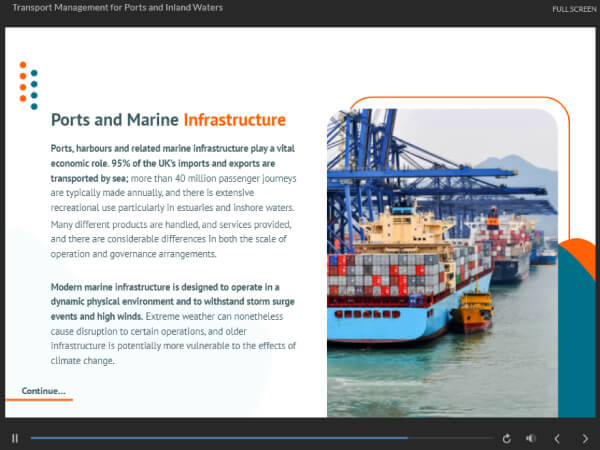Click the playback progress bar
600x450 pixels.
click(218, 438)
